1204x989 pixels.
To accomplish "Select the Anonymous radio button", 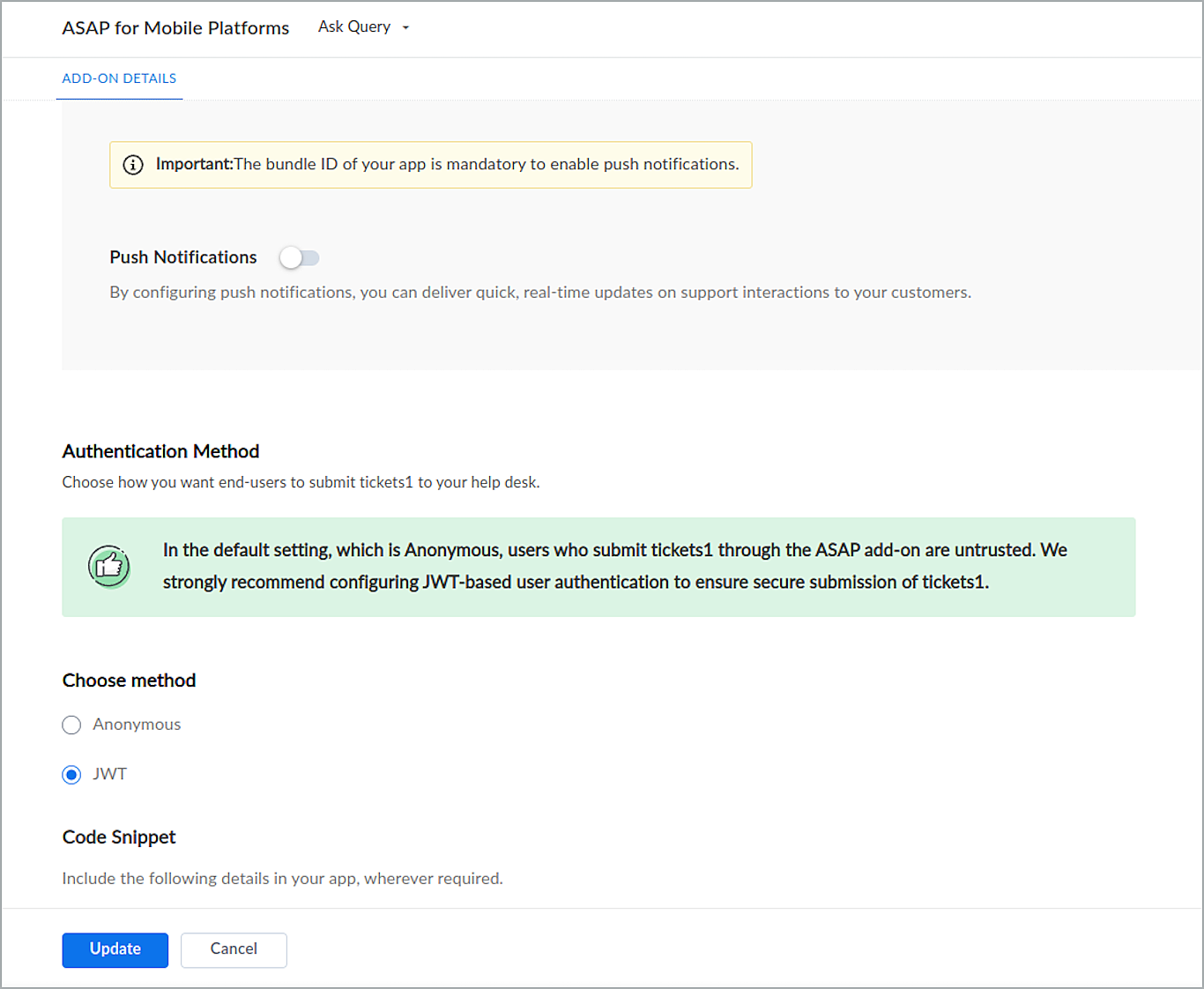I will pyautogui.click(x=71, y=725).
